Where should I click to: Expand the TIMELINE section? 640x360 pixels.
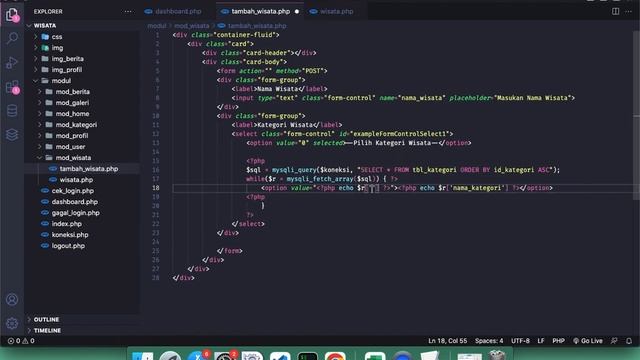click(47, 330)
